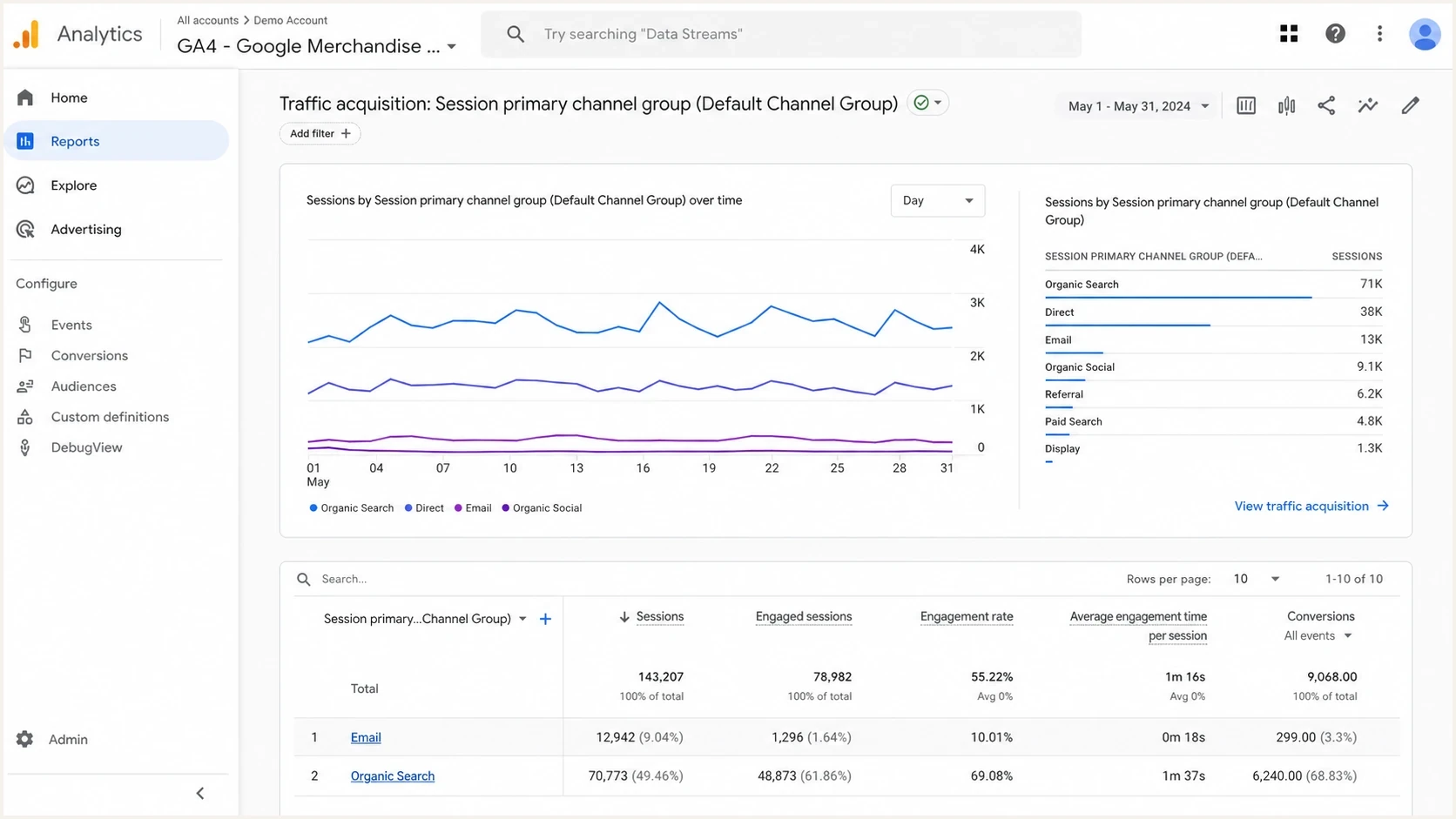Image resolution: width=1456 pixels, height=819 pixels.
Task: Click the View traffic acquisition link
Action: [1311, 506]
